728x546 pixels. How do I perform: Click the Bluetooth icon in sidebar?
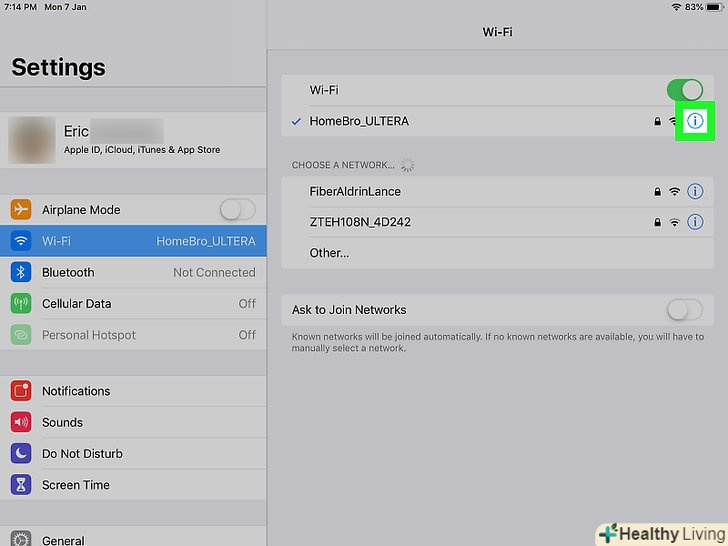[21, 272]
